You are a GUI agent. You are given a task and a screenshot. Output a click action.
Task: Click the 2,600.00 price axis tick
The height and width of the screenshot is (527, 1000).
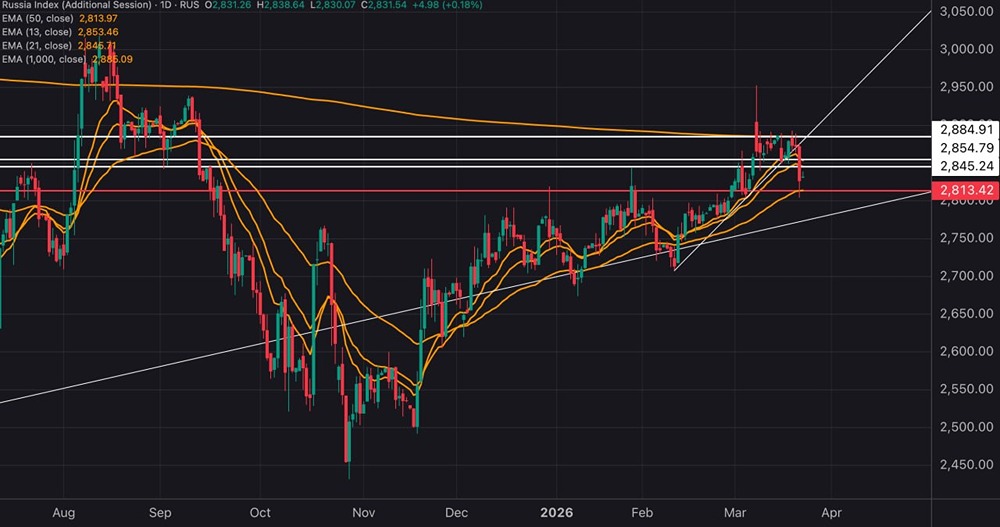tap(967, 351)
